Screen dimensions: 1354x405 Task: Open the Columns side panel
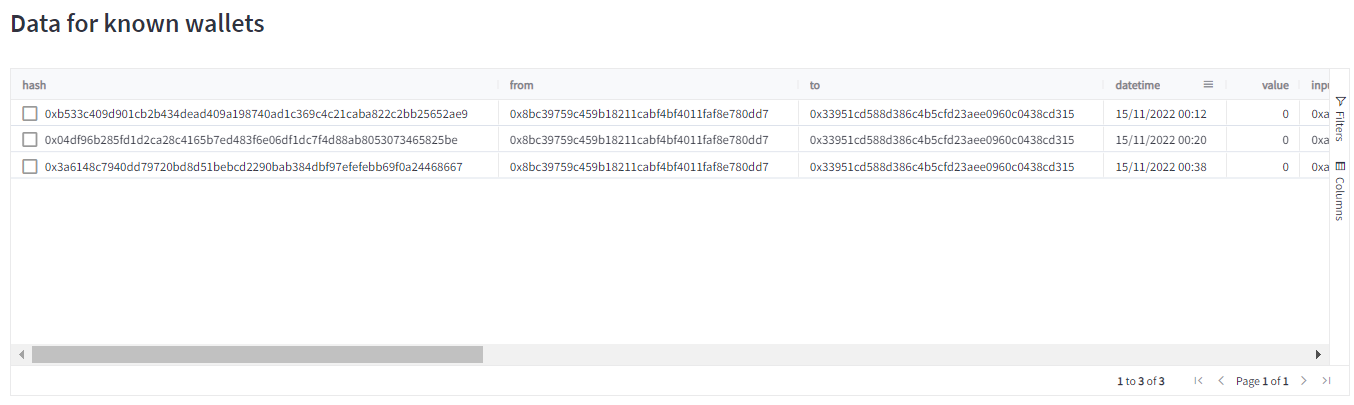pyautogui.click(x=1341, y=191)
